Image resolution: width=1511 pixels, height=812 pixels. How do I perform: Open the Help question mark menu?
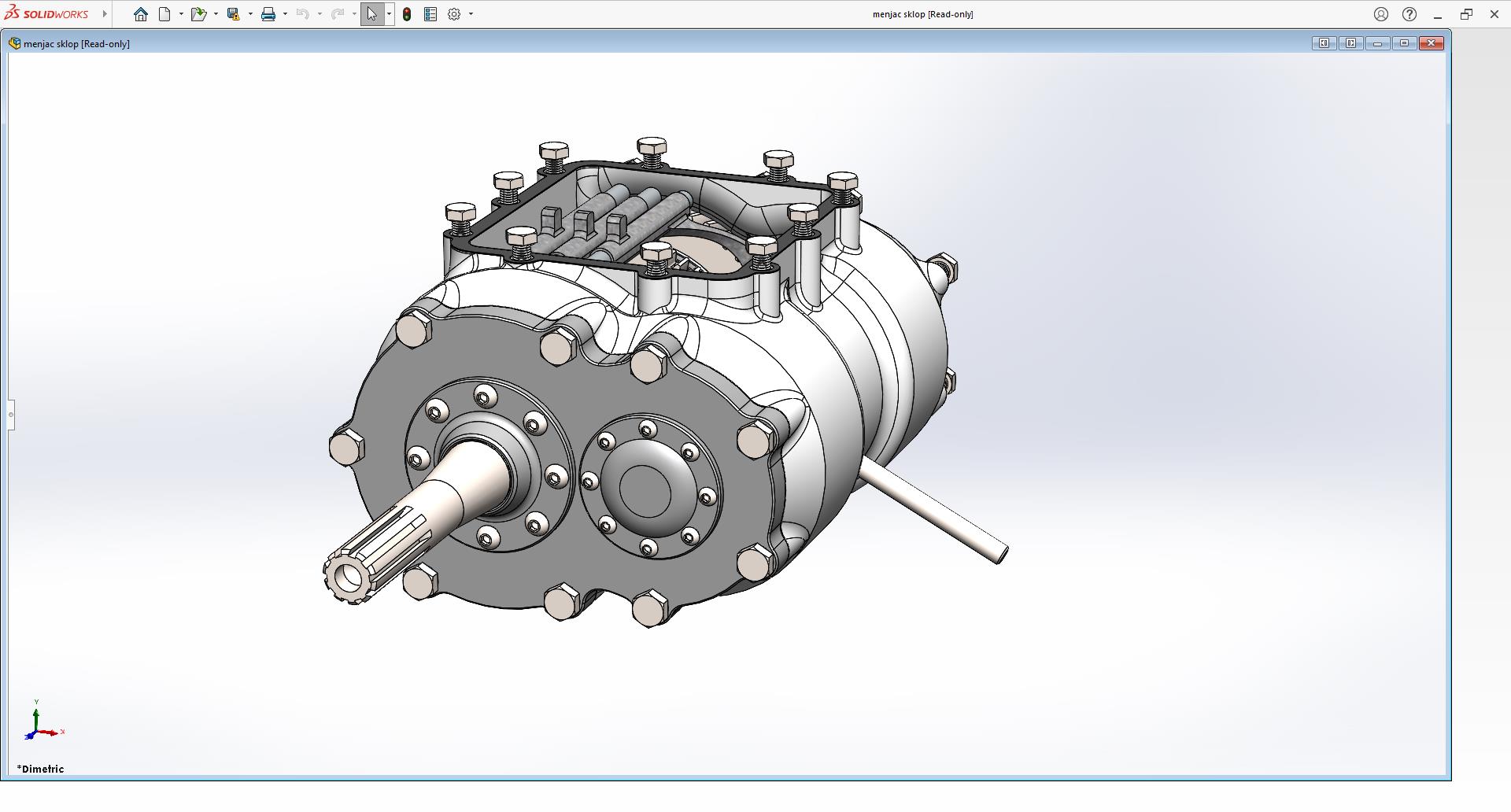(1409, 14)
